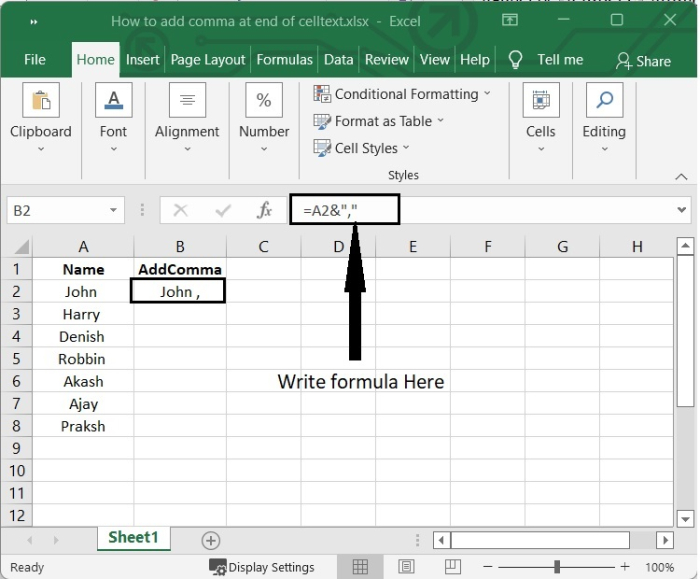Click the Display Settings icon

pyautogui.click(x=217, y=568)
